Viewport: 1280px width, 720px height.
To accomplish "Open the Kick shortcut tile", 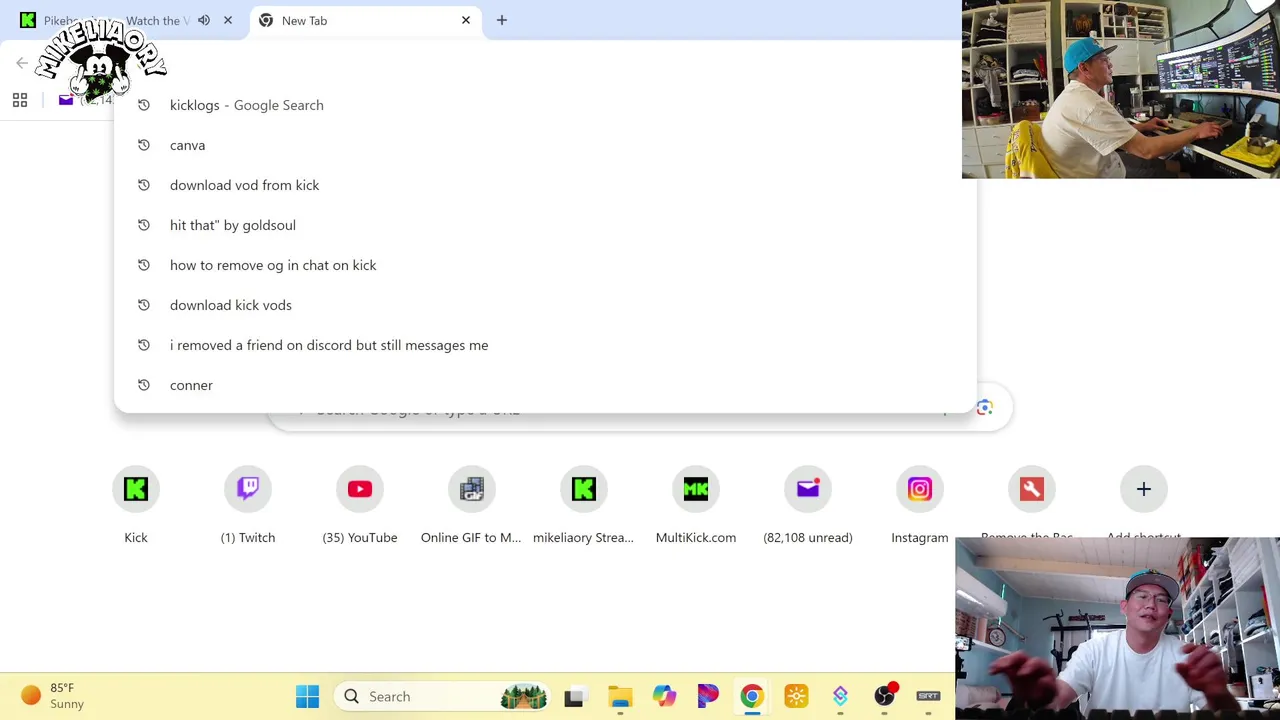I will click(x=136, y=506).
